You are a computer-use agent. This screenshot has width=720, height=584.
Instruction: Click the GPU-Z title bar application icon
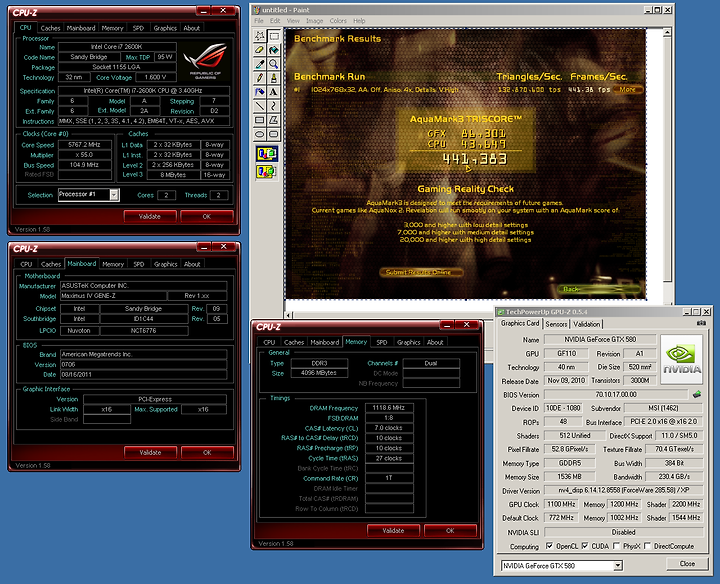tap(501, 312)
